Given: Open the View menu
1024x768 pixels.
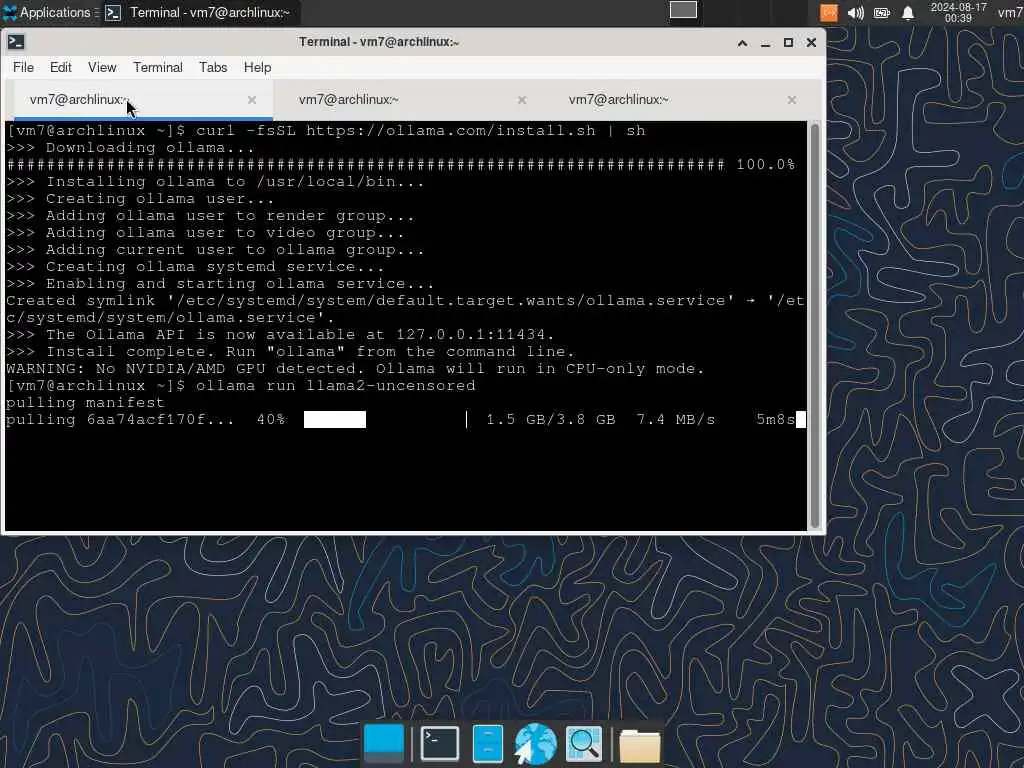Looking at the screenshot, I should pyautogui.click(x=102, y=67).
